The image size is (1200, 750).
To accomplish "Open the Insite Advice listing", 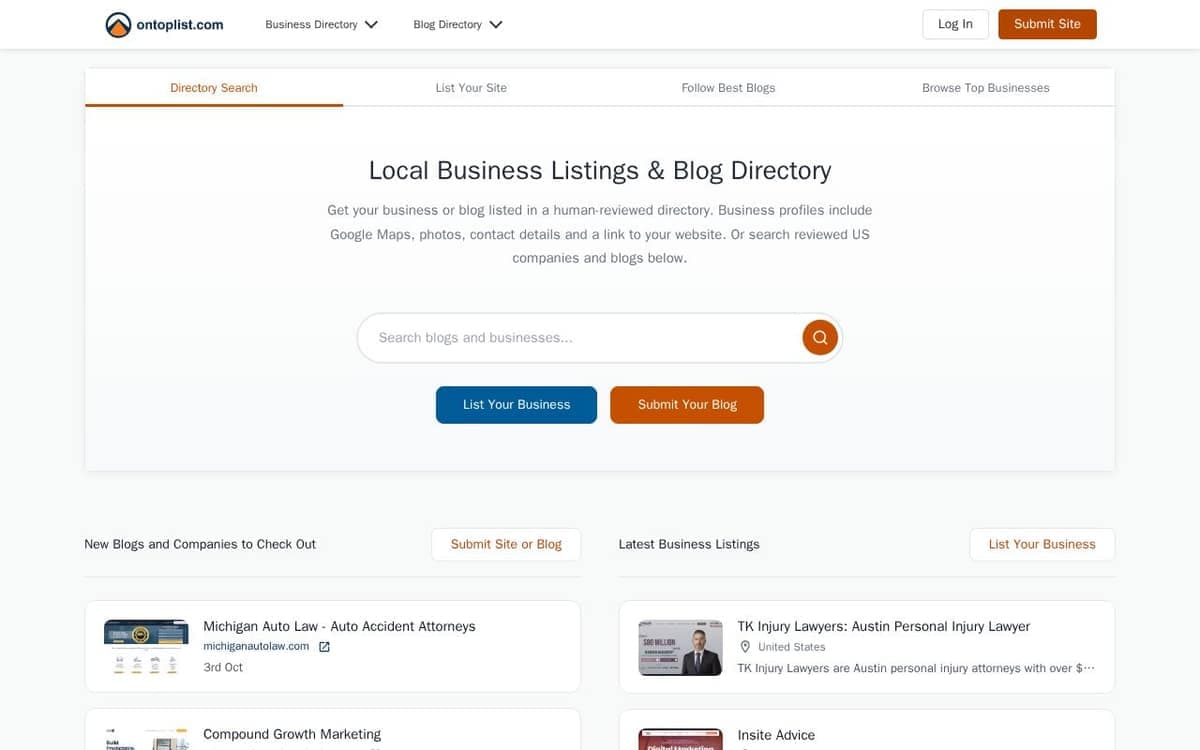I will pyautogui.click(x=776, y=734).
